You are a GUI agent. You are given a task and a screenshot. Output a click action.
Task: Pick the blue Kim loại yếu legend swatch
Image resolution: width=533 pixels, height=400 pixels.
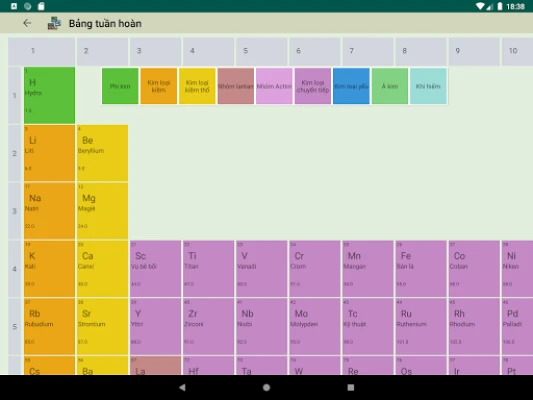tap(351, 86)
